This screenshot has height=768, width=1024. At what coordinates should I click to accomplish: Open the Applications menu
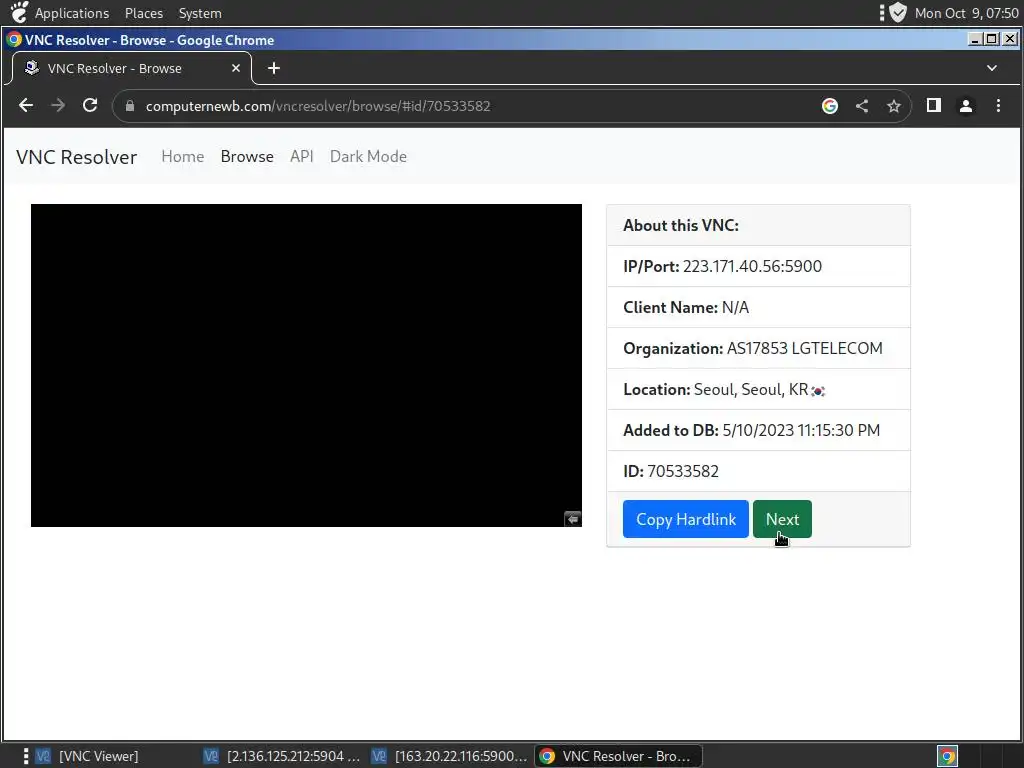click(x=72, y=13)
